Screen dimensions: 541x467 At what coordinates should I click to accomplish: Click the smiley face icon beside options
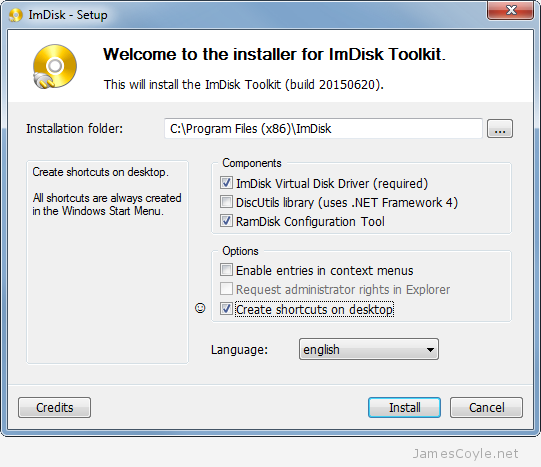[x=200, y=308]
